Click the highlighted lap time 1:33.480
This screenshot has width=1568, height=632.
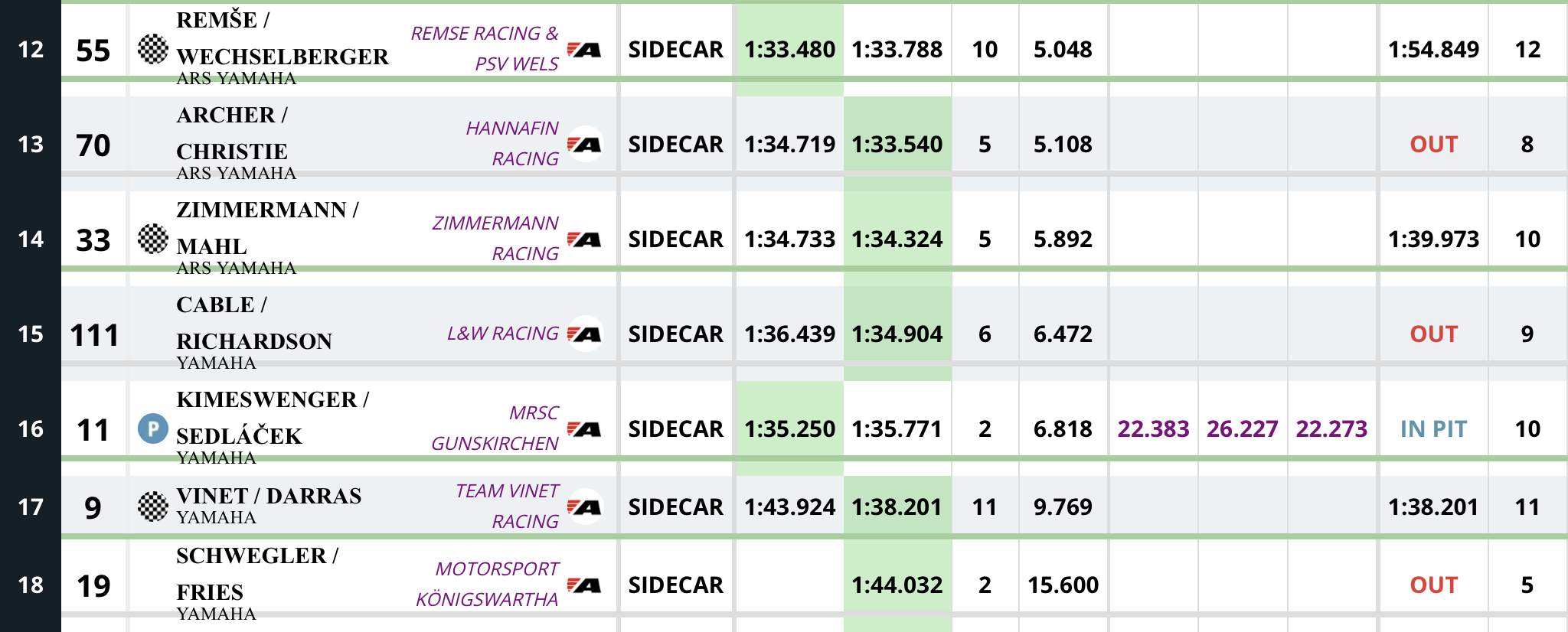pos(789,50)
